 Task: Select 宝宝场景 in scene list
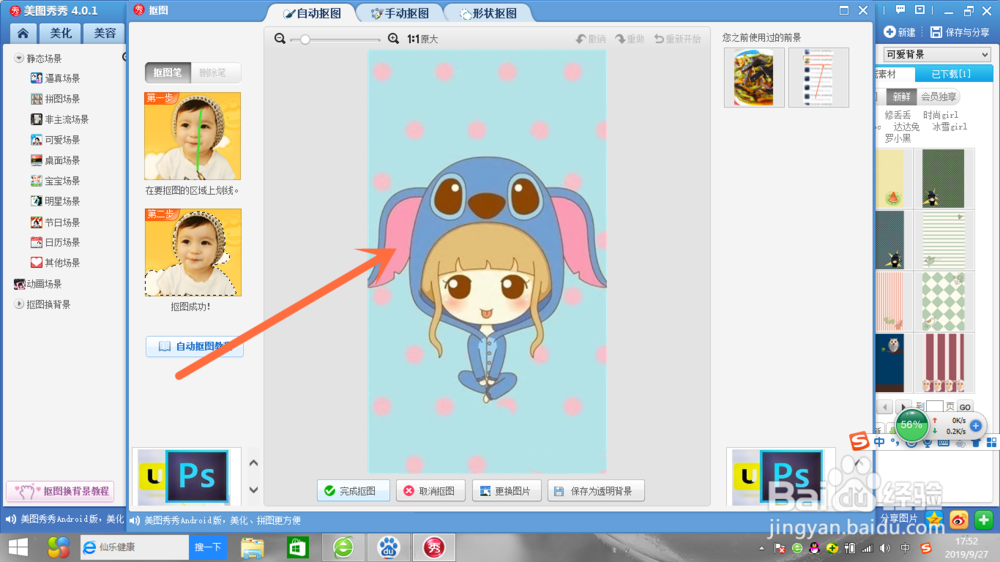pos(55,181)
